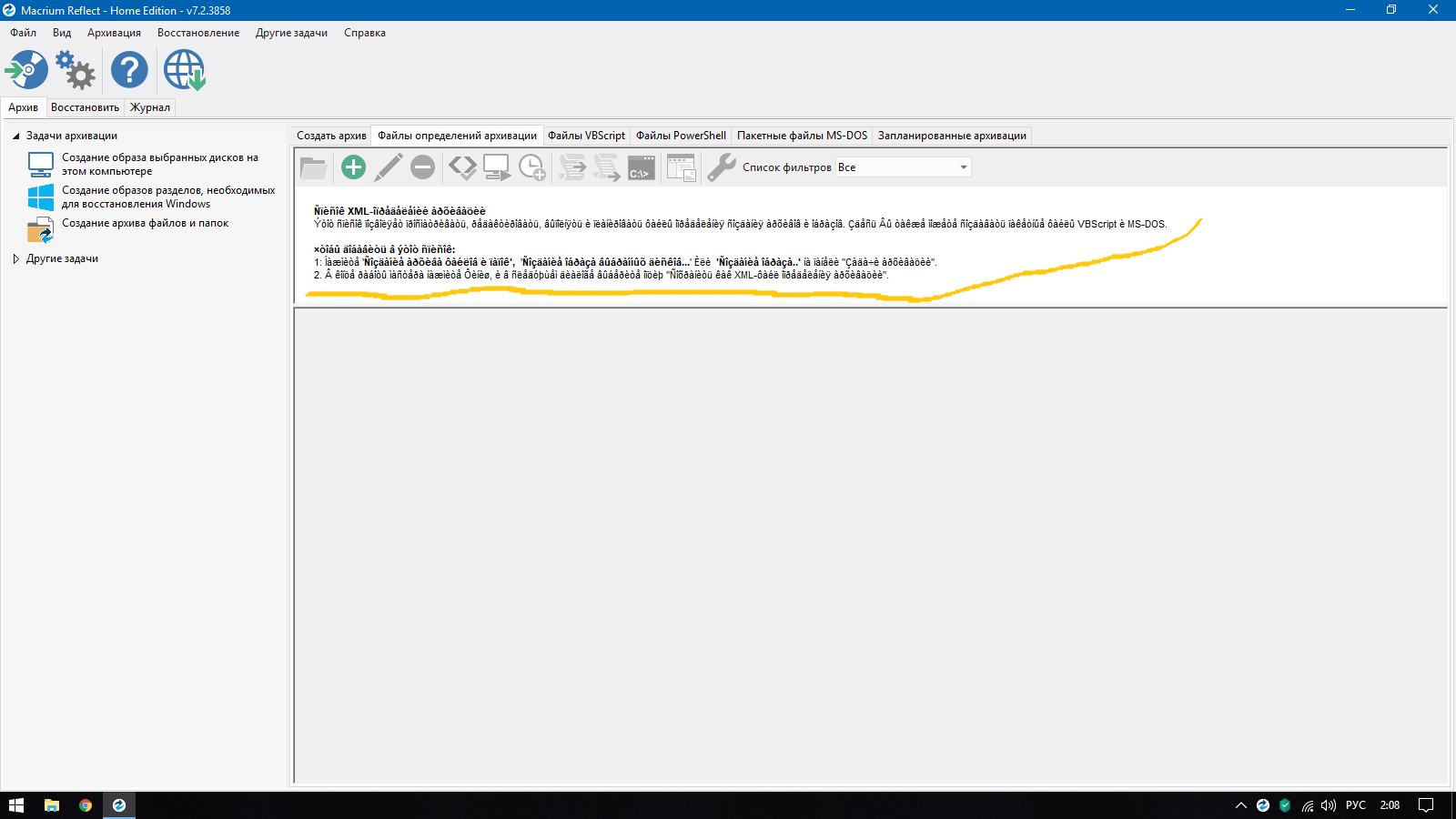1456x819 pixels.
Task: Add a definition file with green plus
Action: click(353, 167)
